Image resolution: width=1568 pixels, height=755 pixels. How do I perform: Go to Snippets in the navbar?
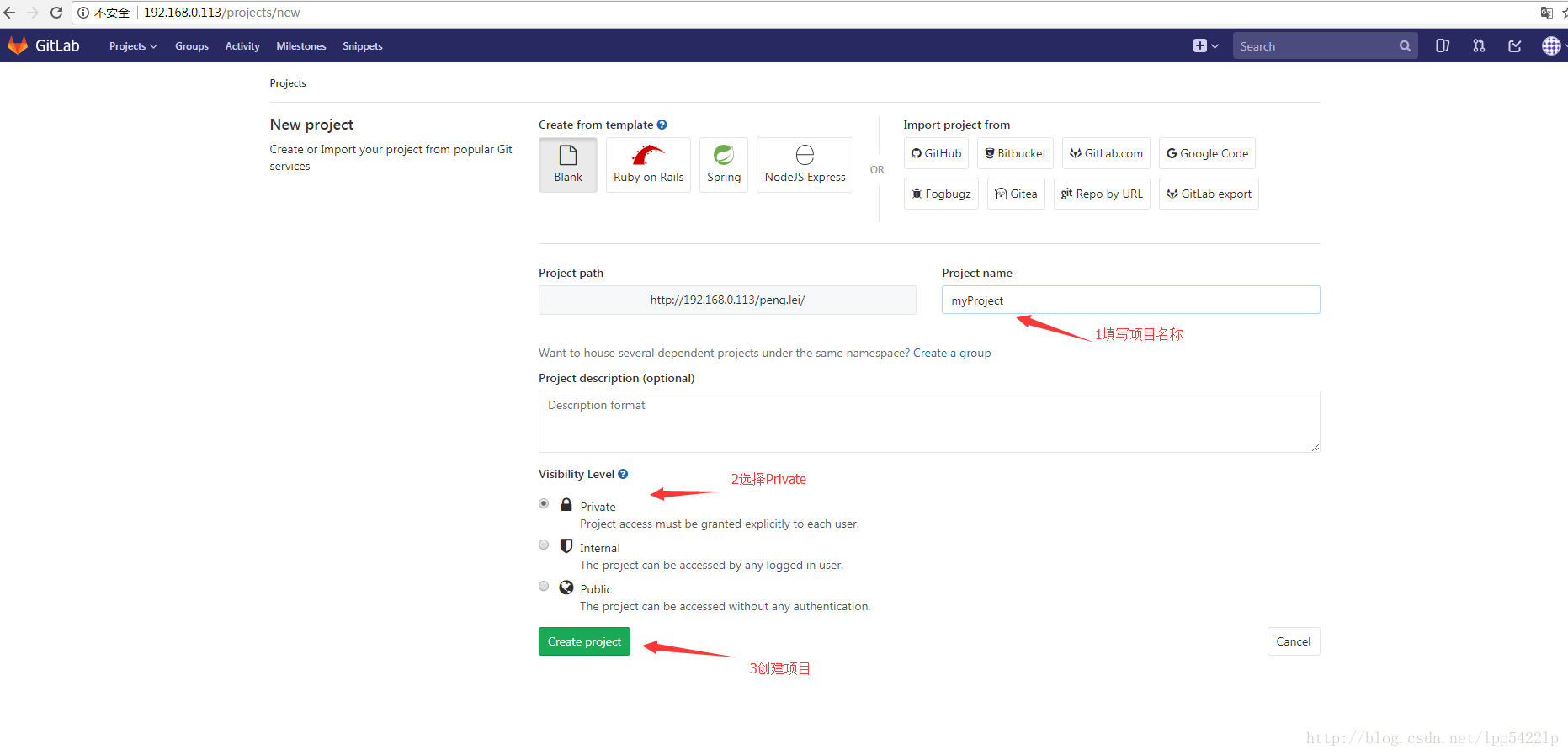tap(363, 46)
